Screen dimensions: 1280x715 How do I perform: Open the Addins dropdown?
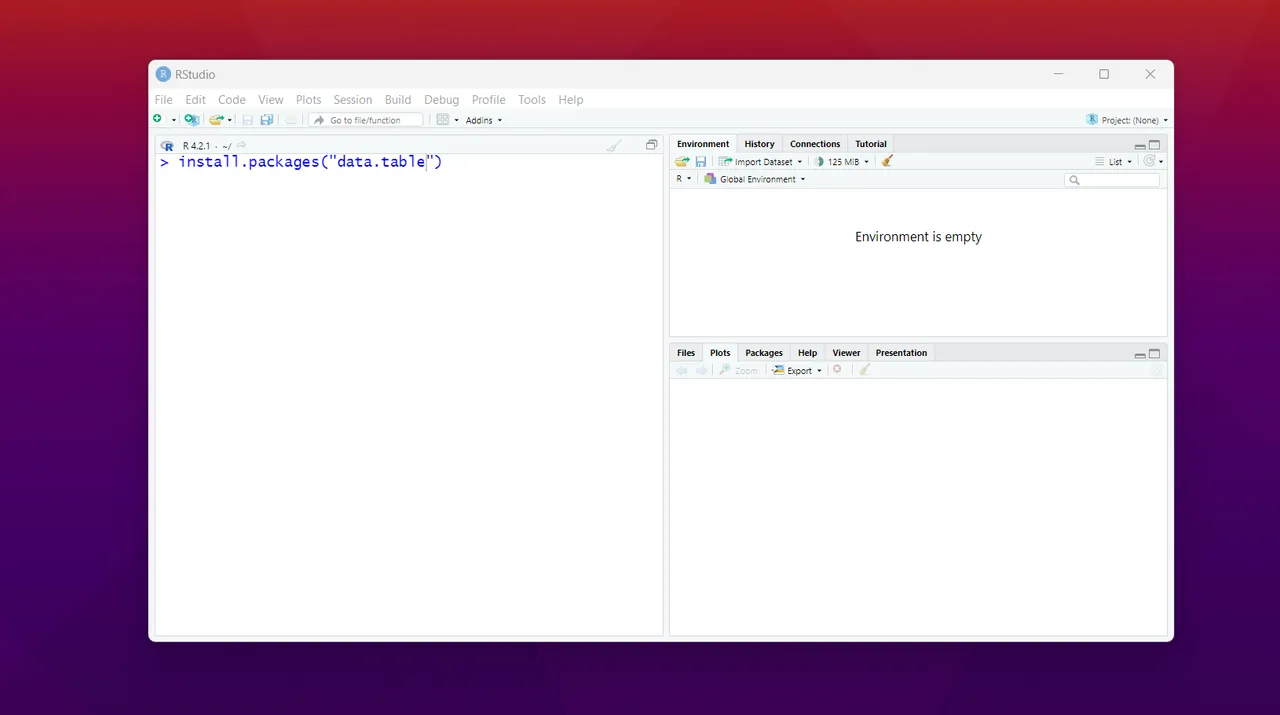pyautogui.click(x=484, y=120)
